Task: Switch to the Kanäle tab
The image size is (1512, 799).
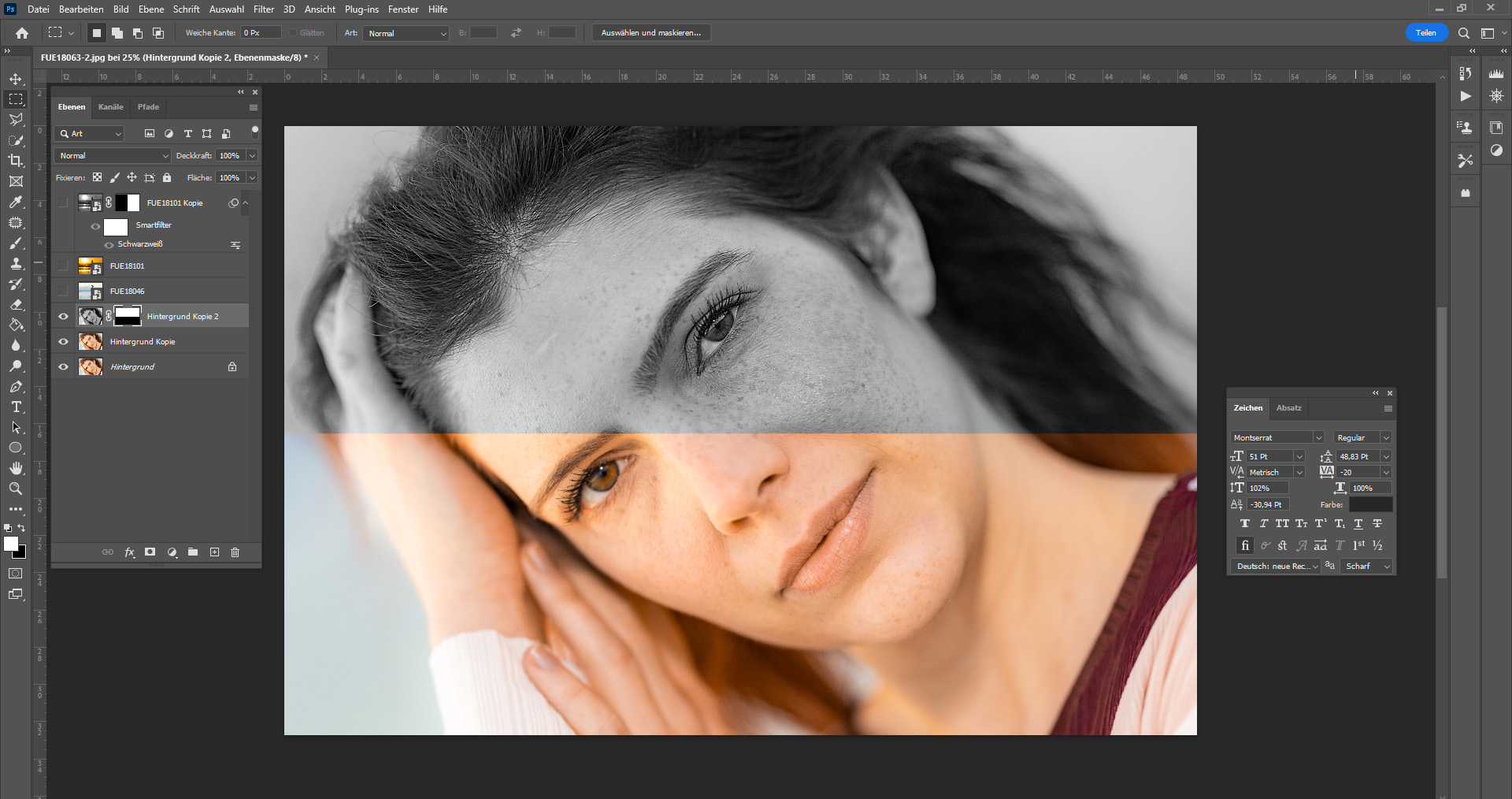Action: pos(110,107)
